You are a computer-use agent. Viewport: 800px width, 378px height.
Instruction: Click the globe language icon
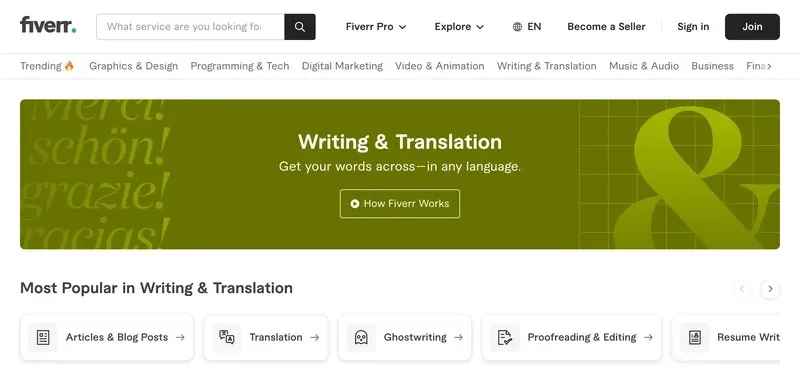[x=517, y=27]
